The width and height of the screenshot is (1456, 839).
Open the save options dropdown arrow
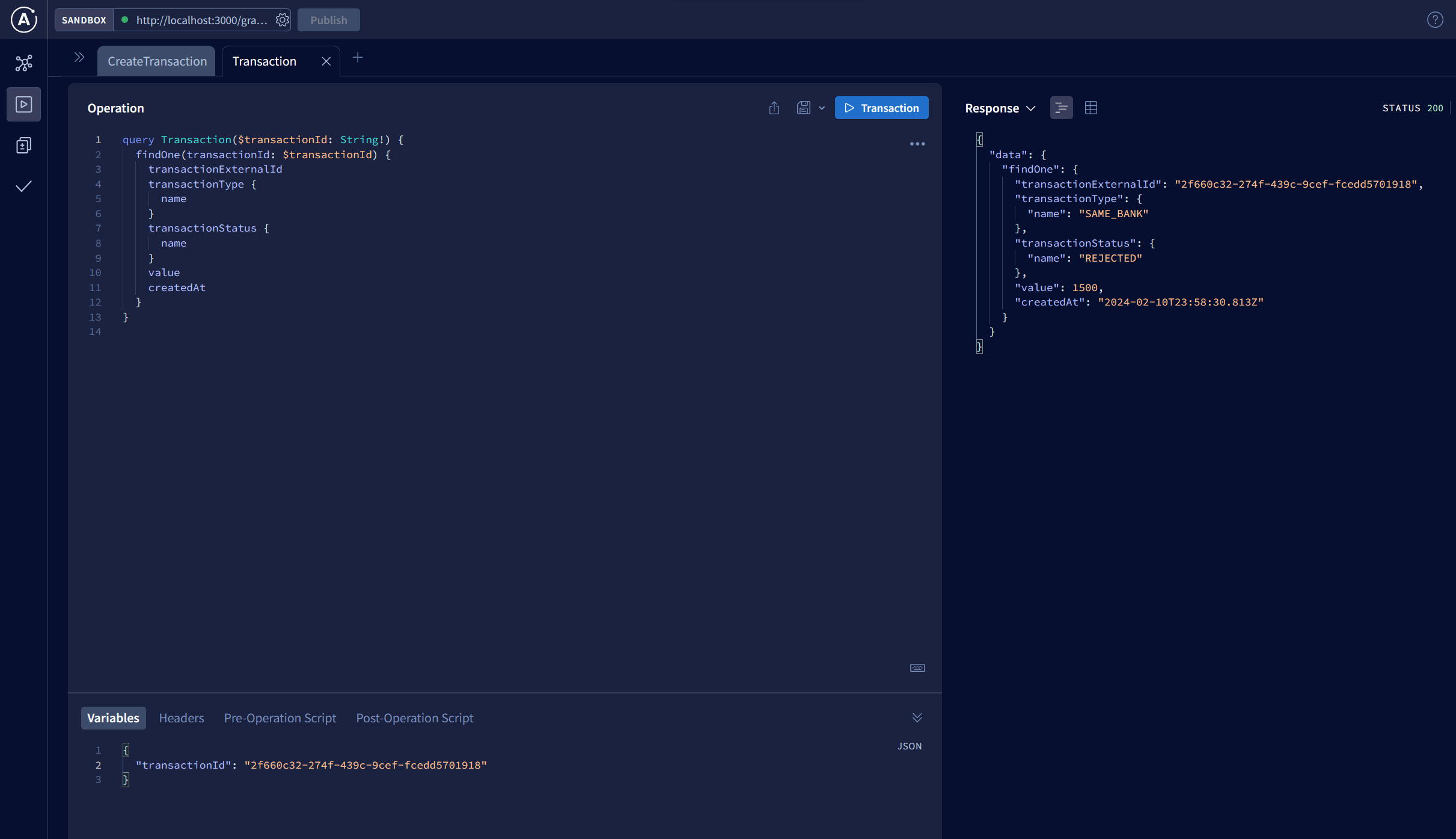pos(822,108)
